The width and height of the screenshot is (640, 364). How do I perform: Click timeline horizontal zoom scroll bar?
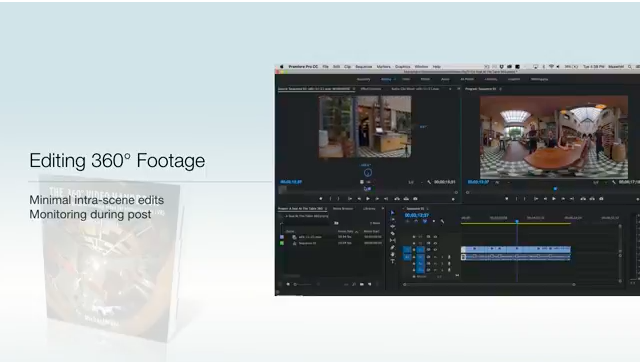pos(489,284)
